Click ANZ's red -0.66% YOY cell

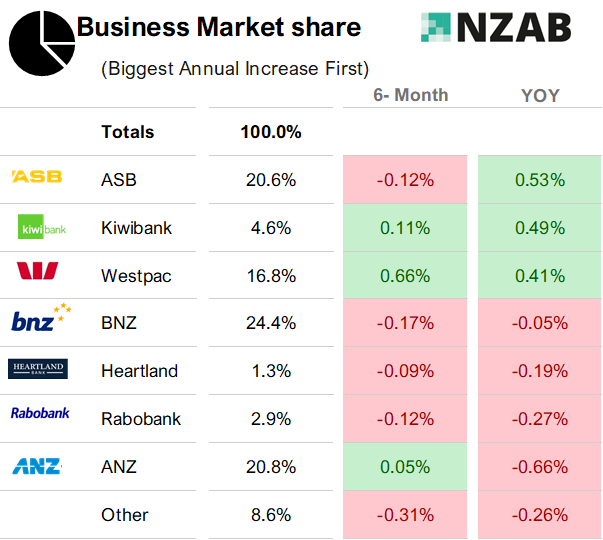tap(540, 467)
